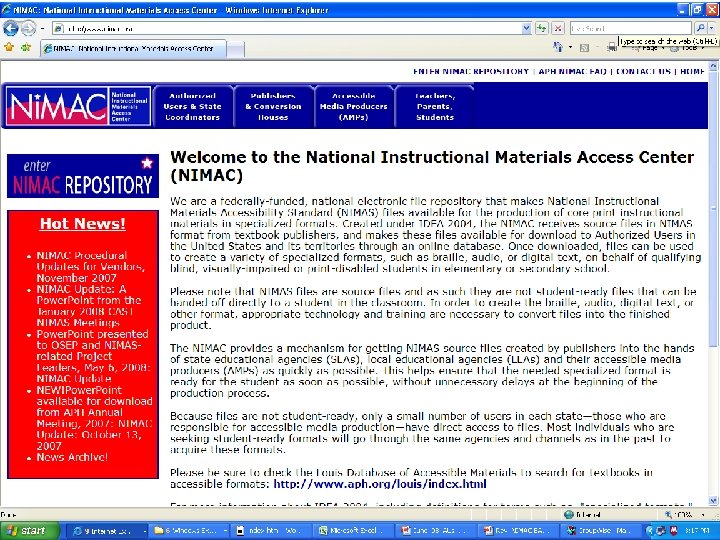Click the red Stop loading icon
The width and height of the screenshot is (720, 540).
(x=558, y=28)
